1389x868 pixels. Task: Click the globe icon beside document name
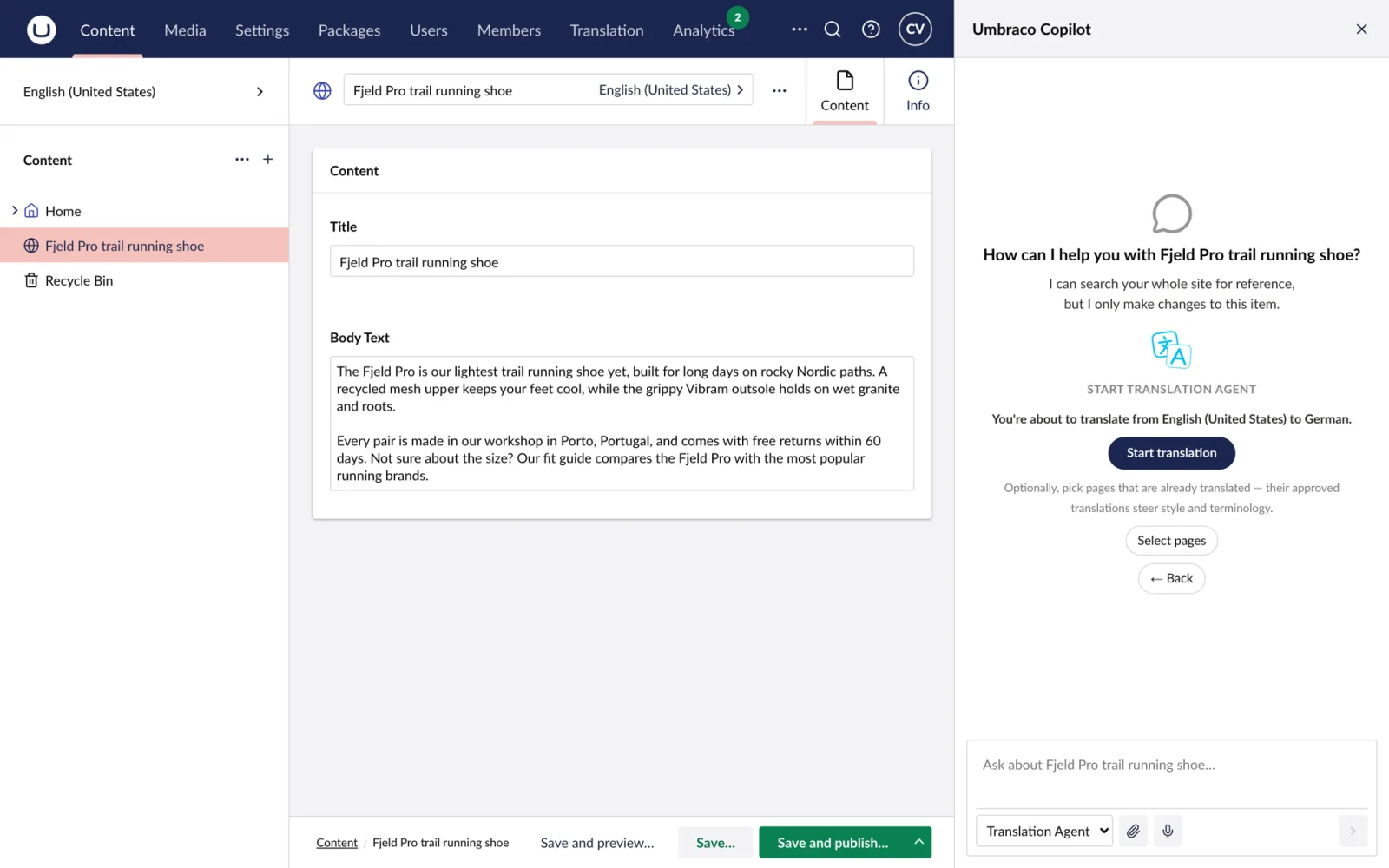pyautogui.click(x=322, y=90)
